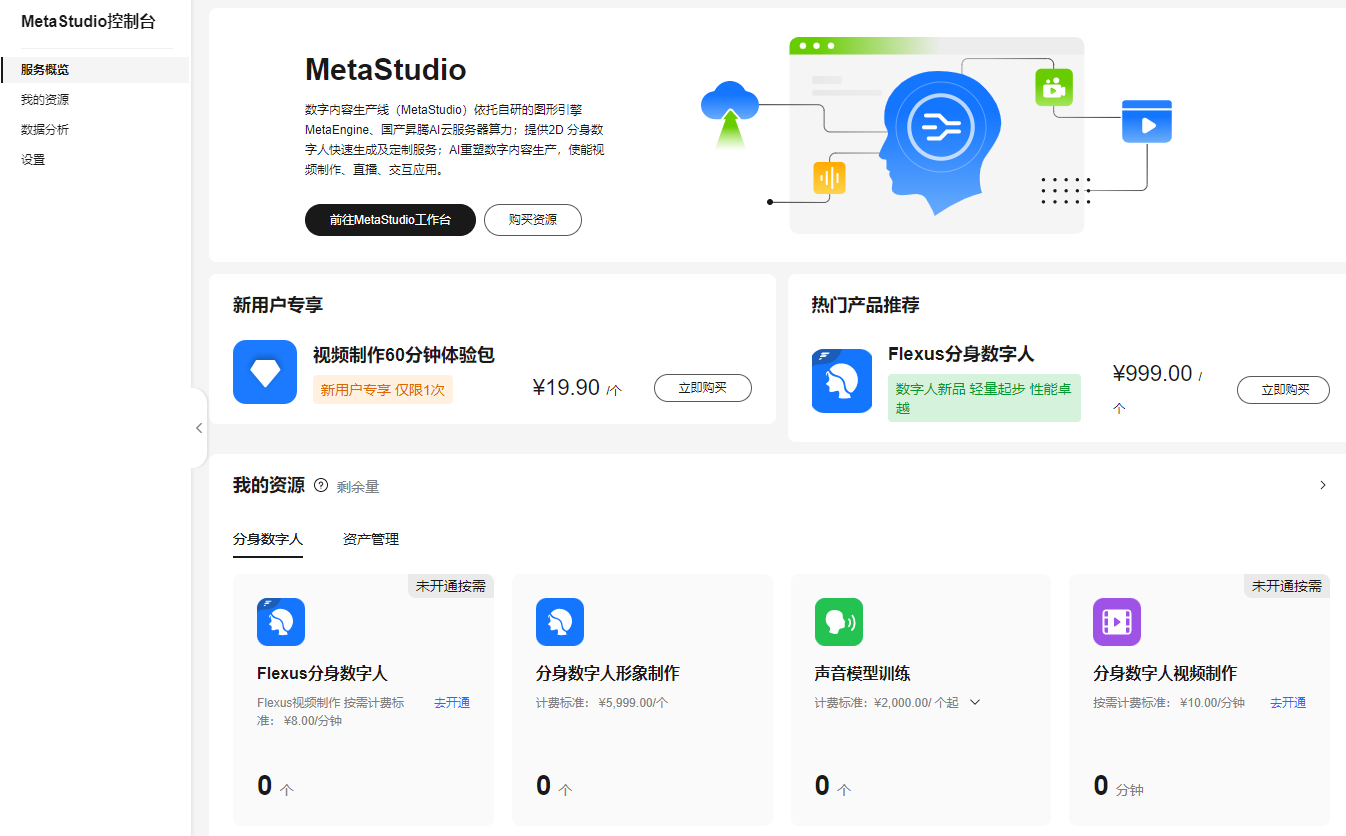The image size is (1346, 836).
Task: Click the 热门产品推荐 section heading
Action: pyautogui.click(x=865, y=305)
